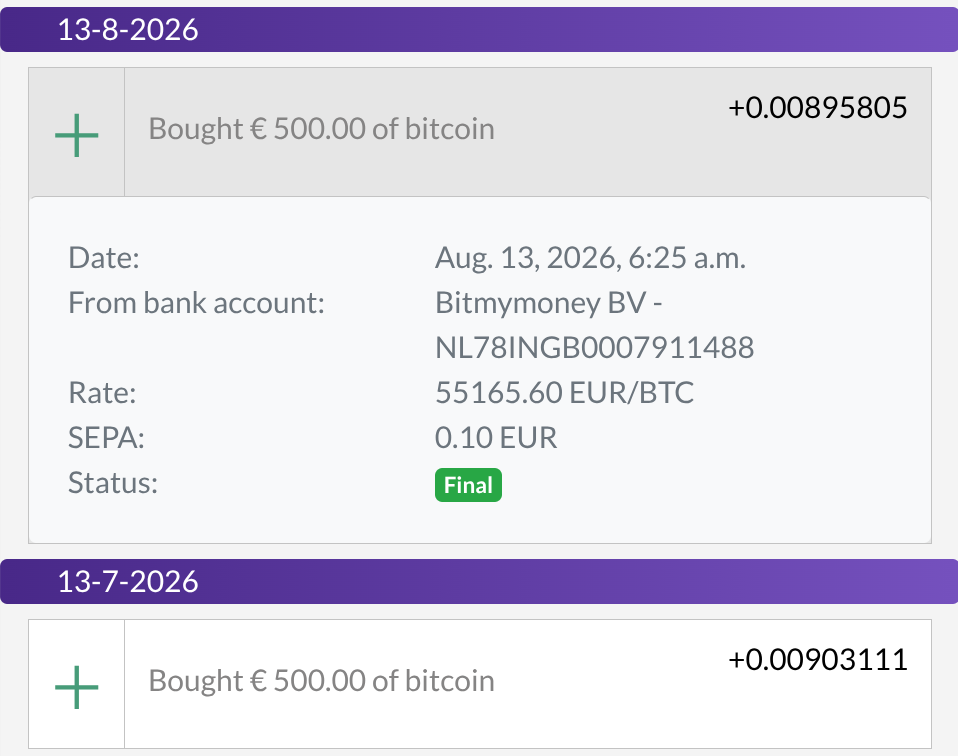Click the Bitmymoney BV account name
This screenshot has height=756, width=958.
[x=541, y=303]
